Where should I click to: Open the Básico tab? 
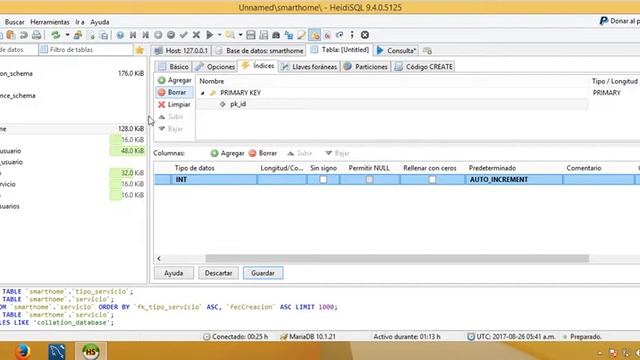click(x=173, y=67)
